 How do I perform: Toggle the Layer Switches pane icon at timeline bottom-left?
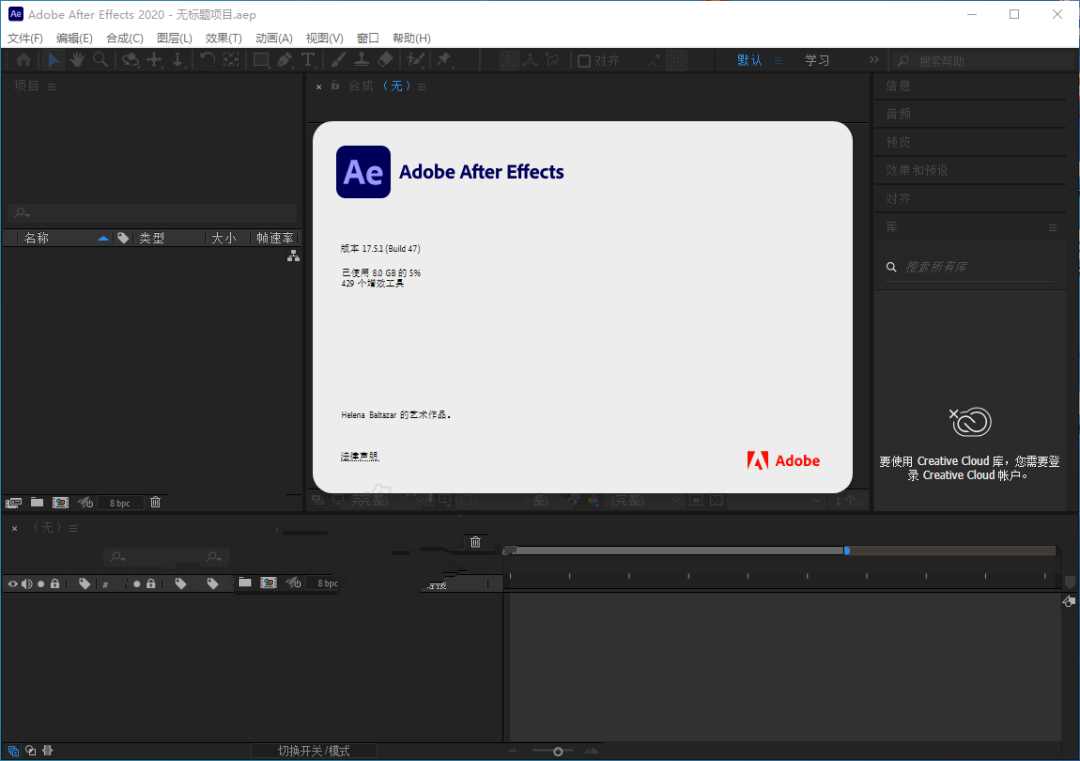[13, 751]
